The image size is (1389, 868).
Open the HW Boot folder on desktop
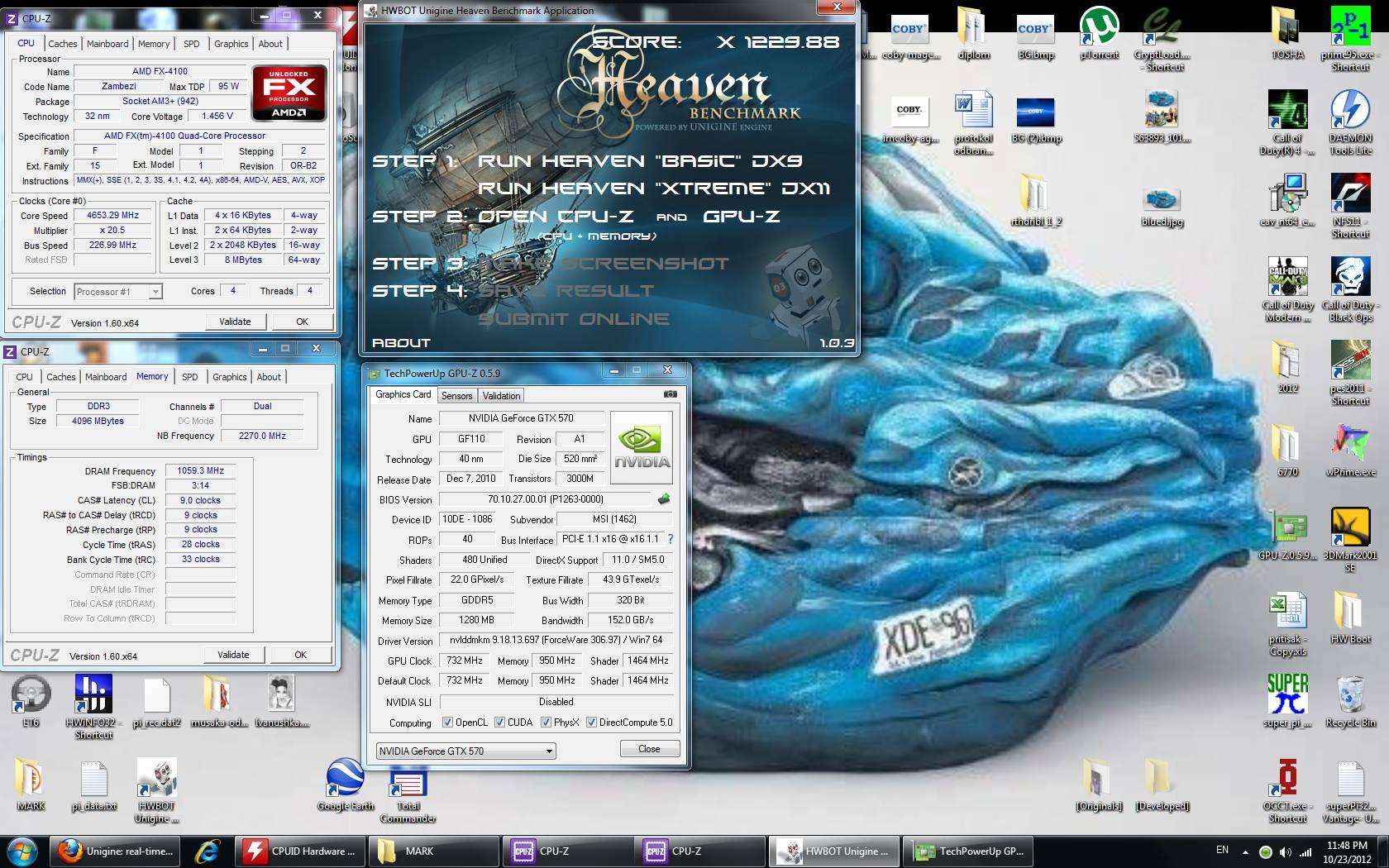pyautogui.click(x=1350, y=618)
